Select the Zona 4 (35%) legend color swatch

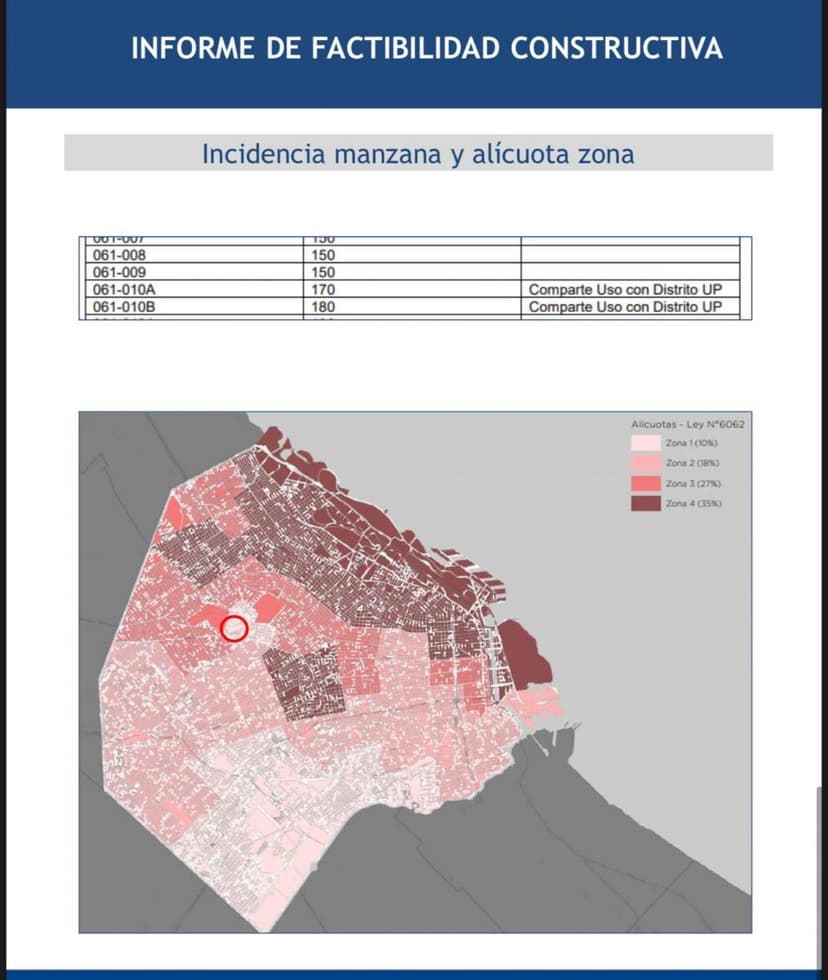point(648,504)
